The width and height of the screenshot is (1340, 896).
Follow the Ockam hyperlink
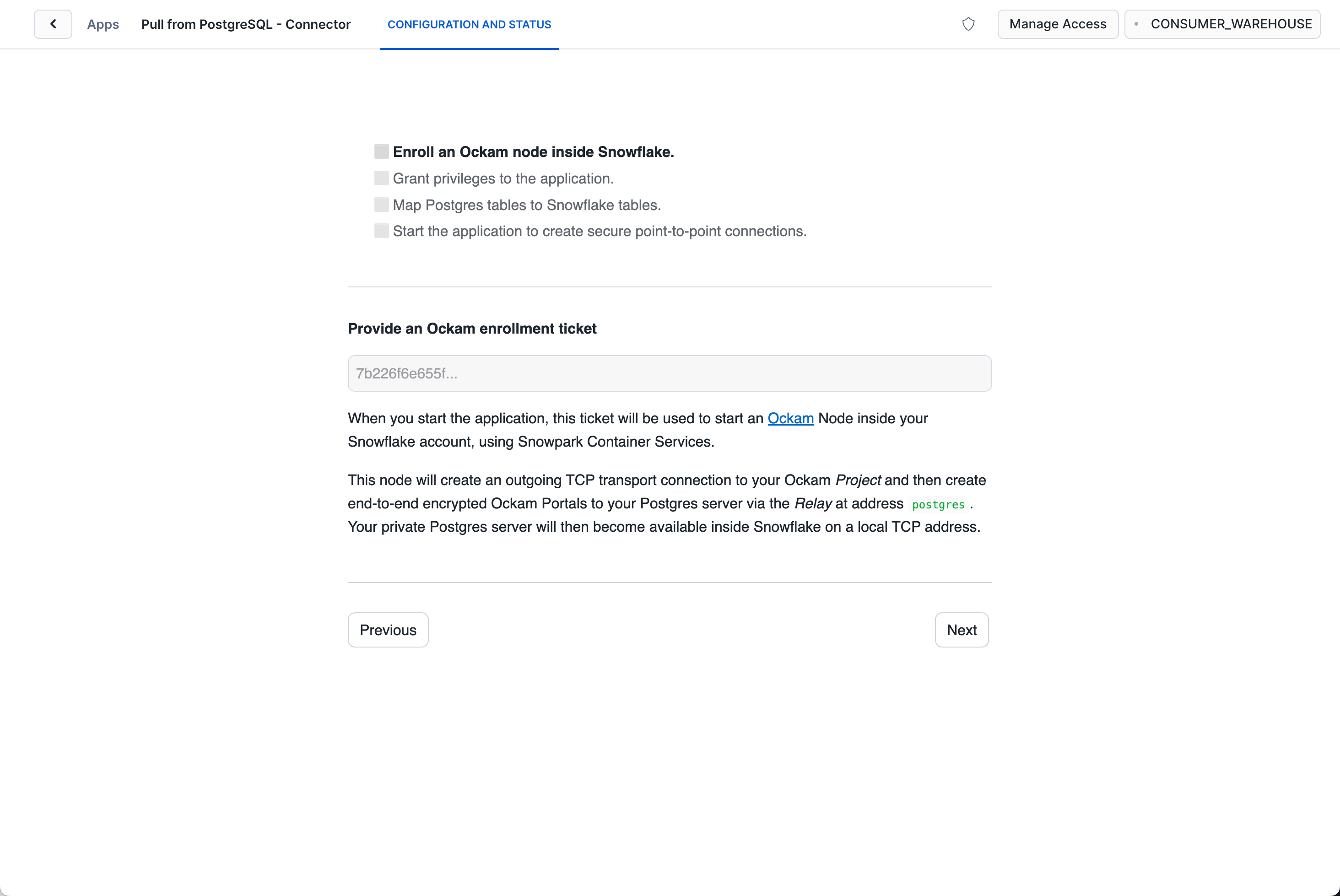click(790, 418)
